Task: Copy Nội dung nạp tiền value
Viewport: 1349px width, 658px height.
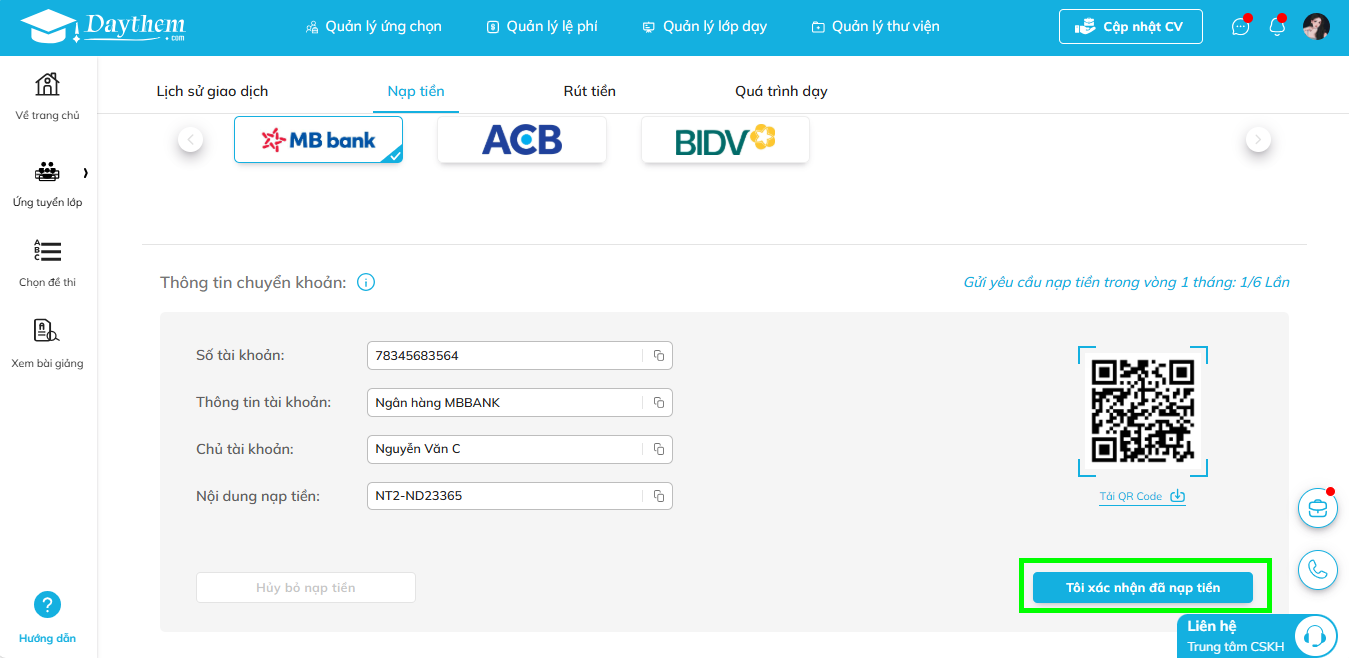Action: (x=659, y=495)
